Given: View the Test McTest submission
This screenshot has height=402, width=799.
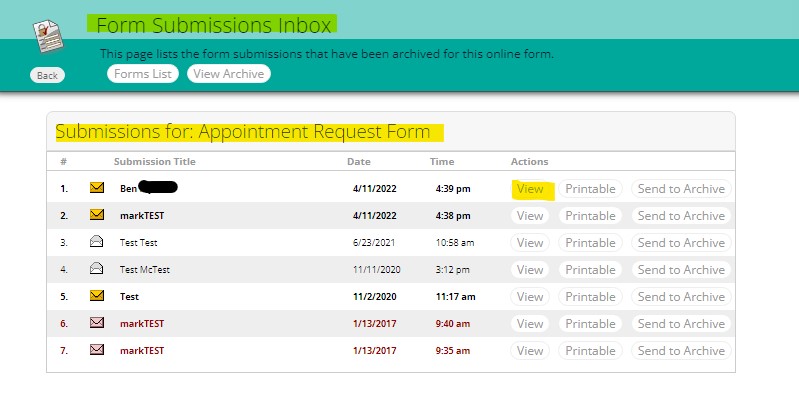Looking at the screenshot, I should [x=530, y=270].
